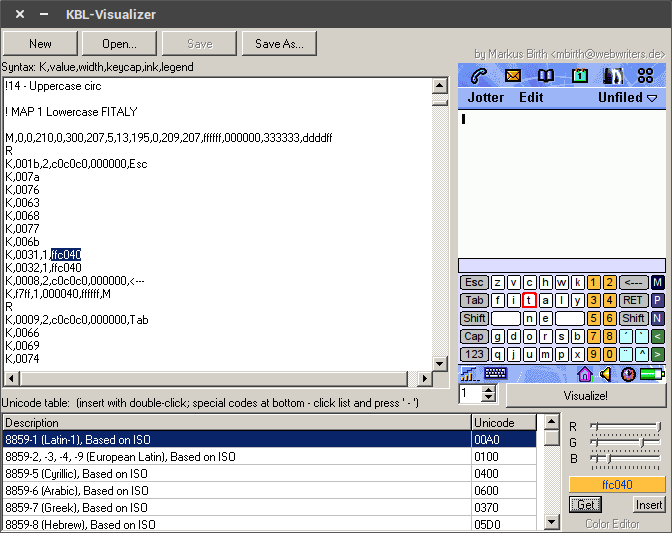
Task: Click the four-squares applications icon
Action: point(645,76)
